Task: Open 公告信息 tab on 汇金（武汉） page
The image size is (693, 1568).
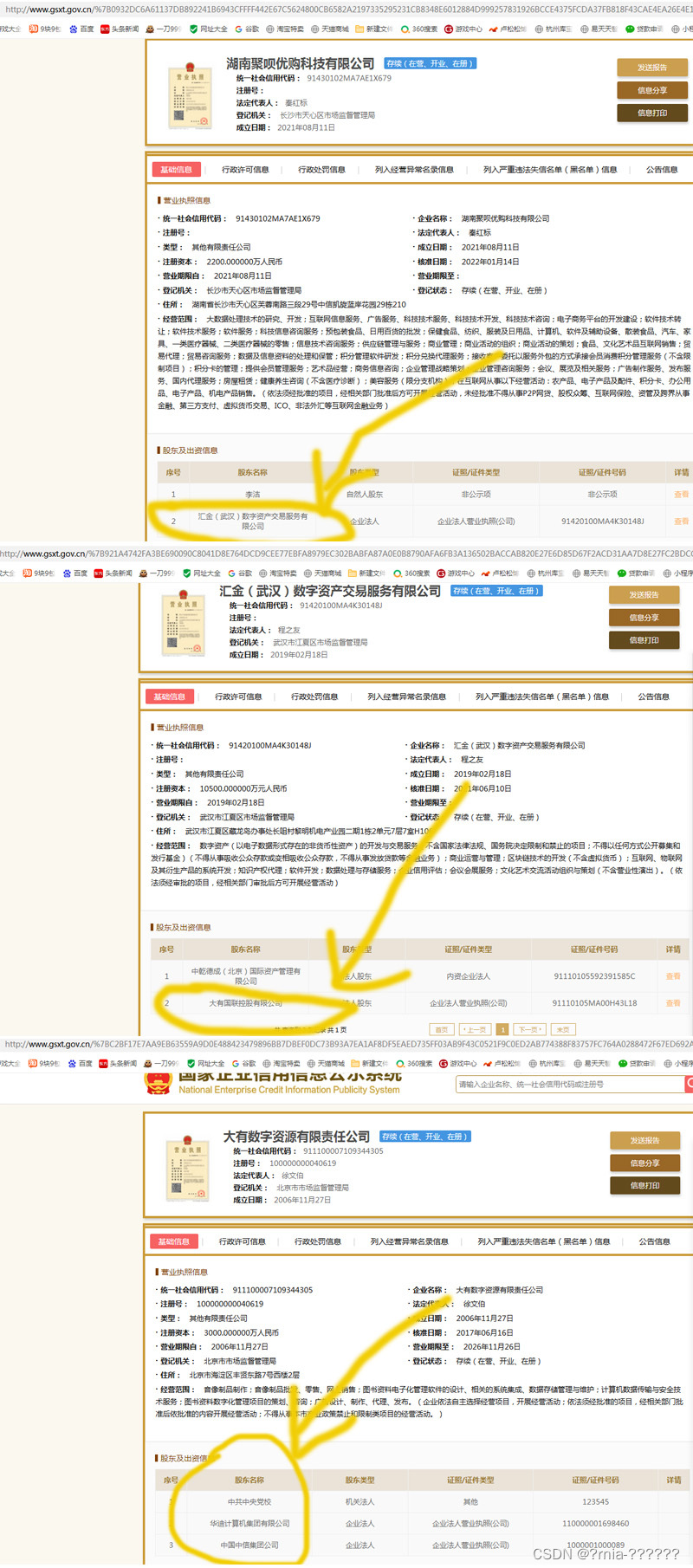Action: [654, 697]
